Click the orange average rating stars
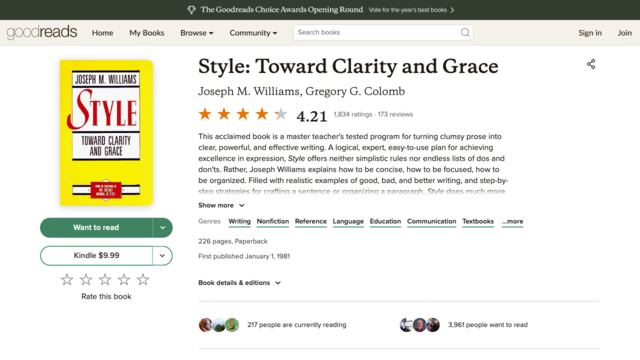 point(243,114)
